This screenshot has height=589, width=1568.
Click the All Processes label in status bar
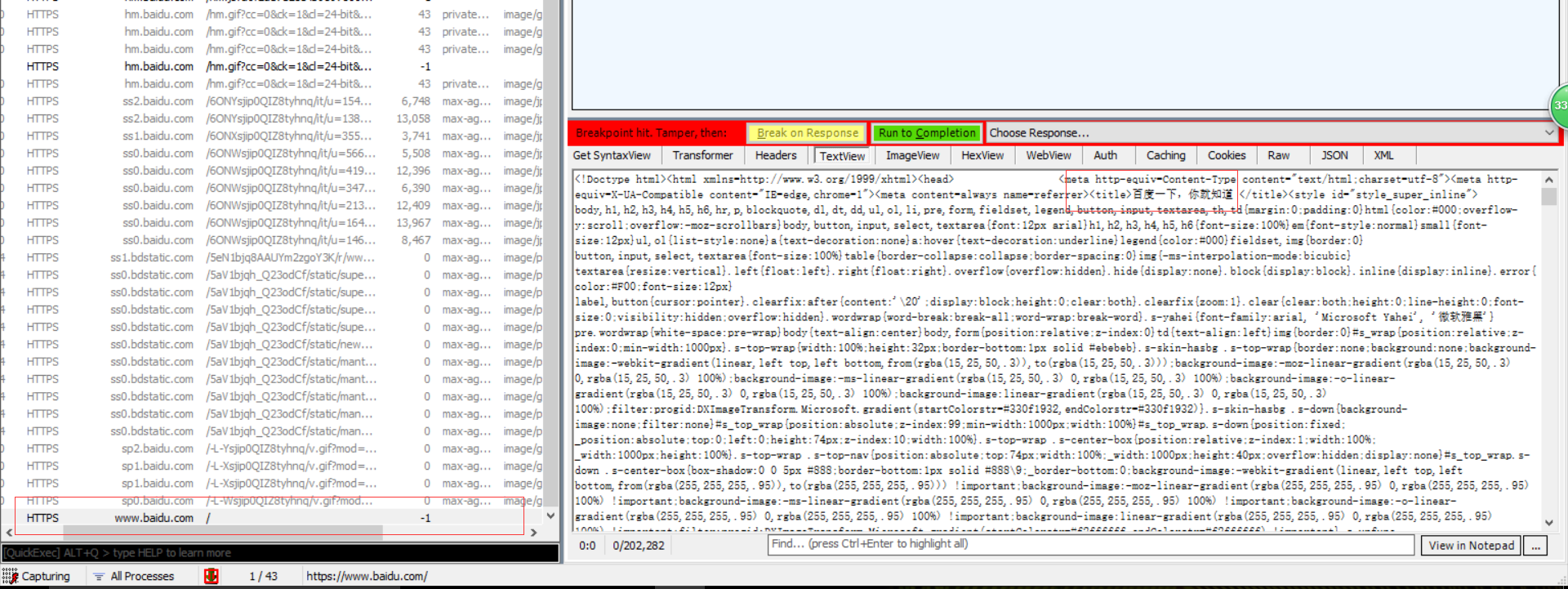coord(142,576)
